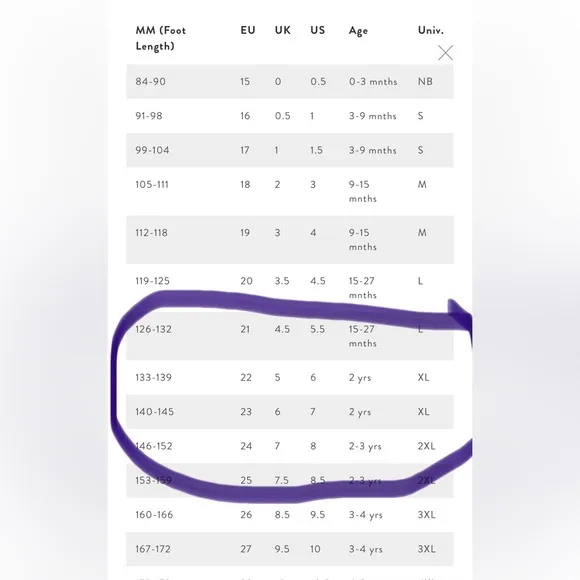Click the MM (Foot Length) column header
Screen dimensions: 580x580
click(161, 38)
